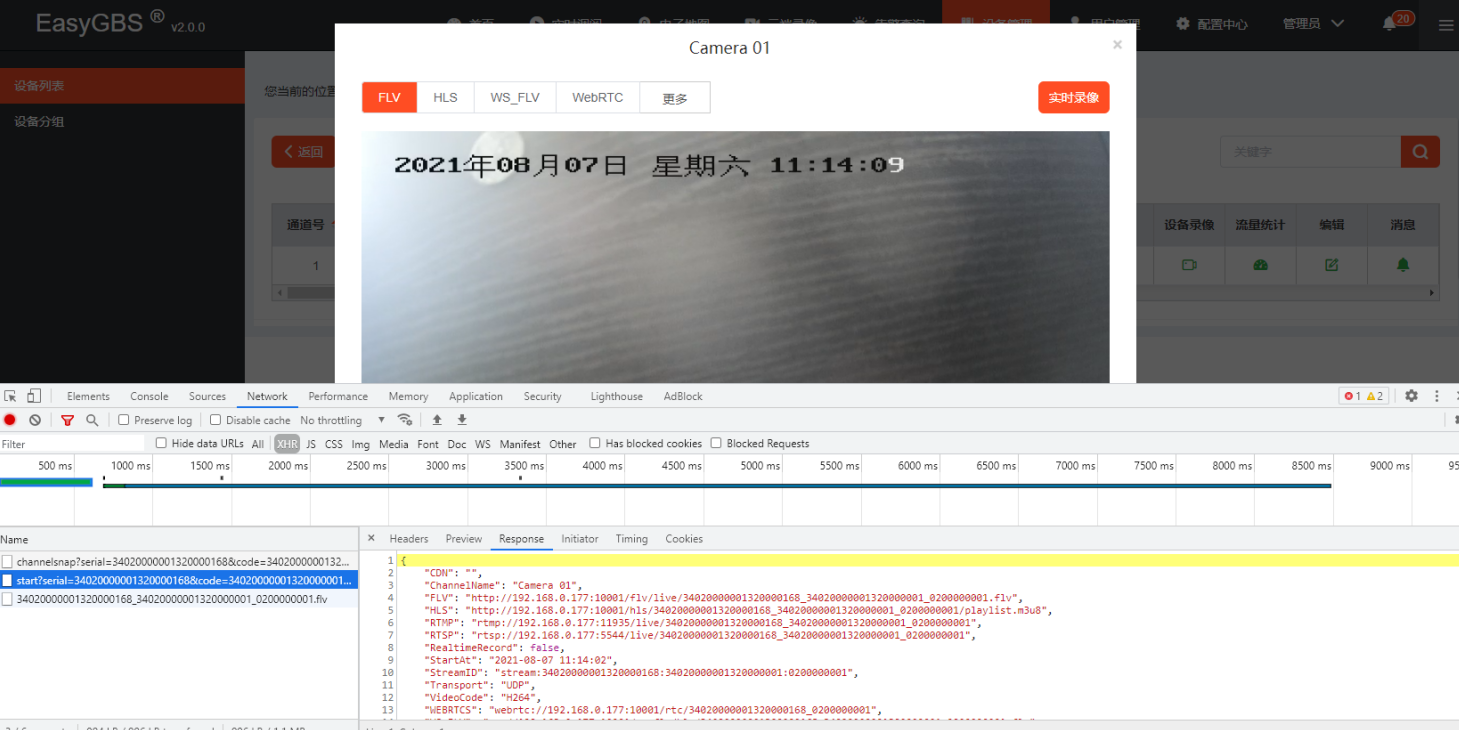The height and width of the screenshot is (730, 1459).
Task: Switch to the Elements panel
Action: pos(88,396)
